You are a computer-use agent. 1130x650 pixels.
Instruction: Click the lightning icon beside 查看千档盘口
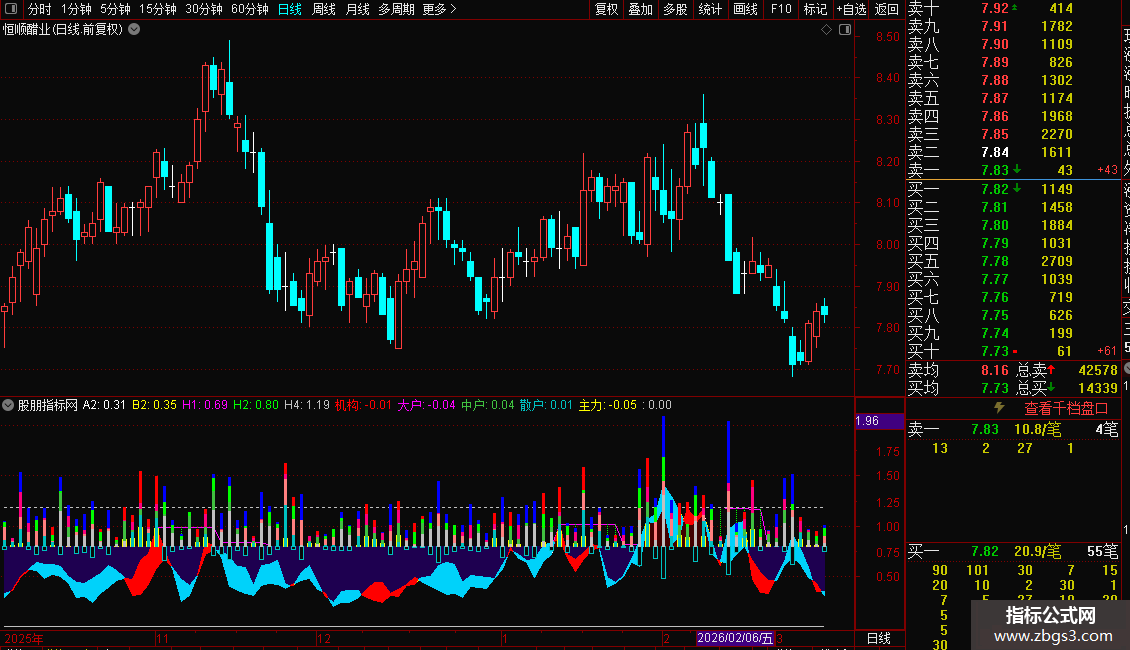[x=999, y=408]
